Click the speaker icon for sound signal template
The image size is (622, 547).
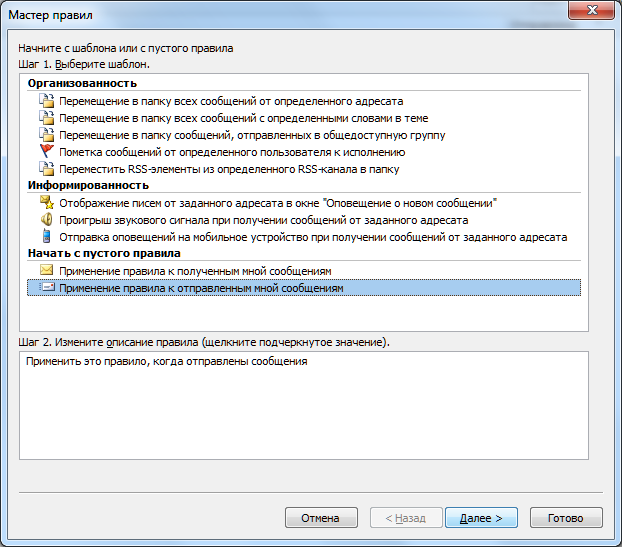46,220
